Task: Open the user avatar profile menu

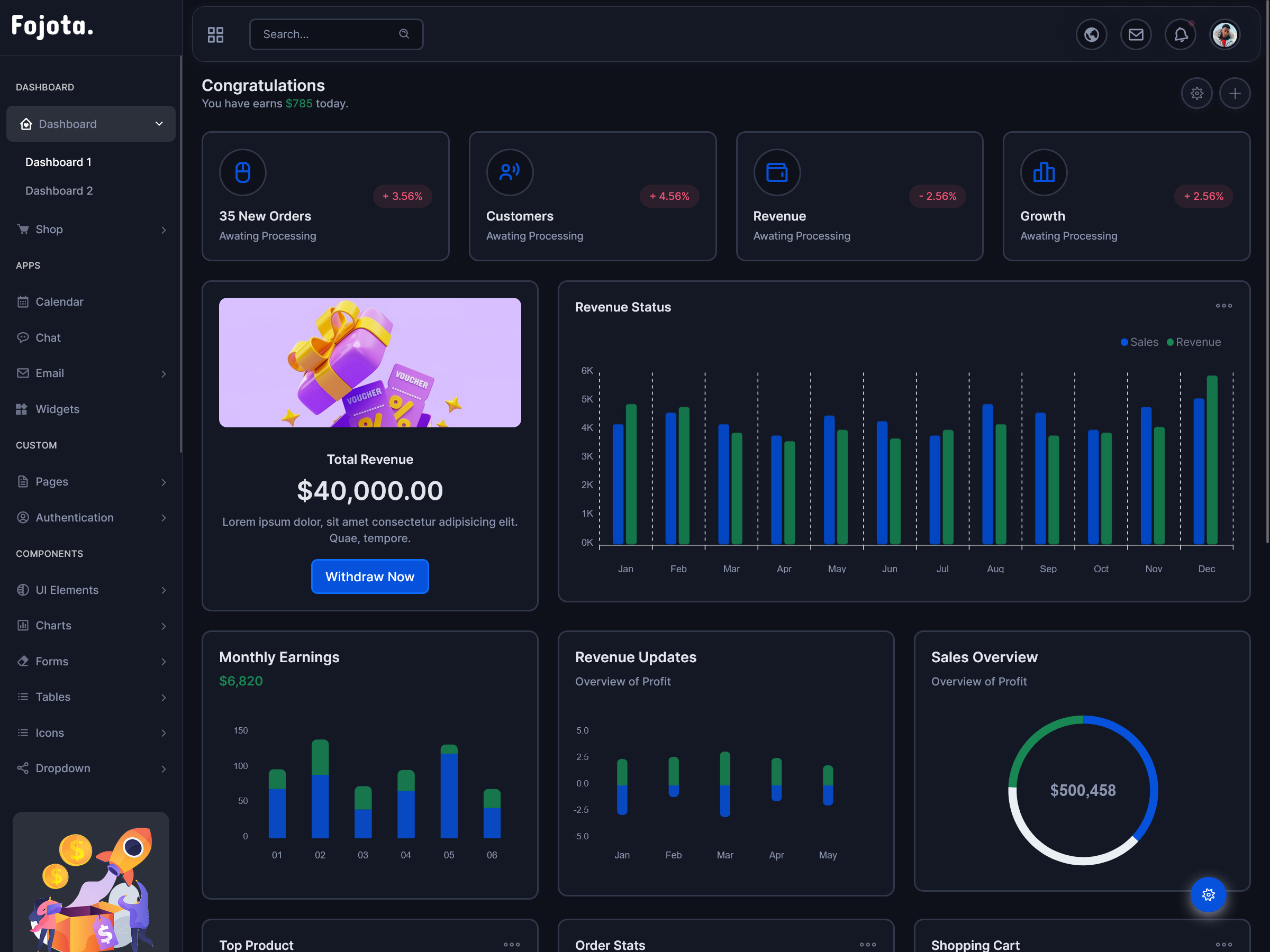Action: pyautogui.click(x=1224, y=34)
